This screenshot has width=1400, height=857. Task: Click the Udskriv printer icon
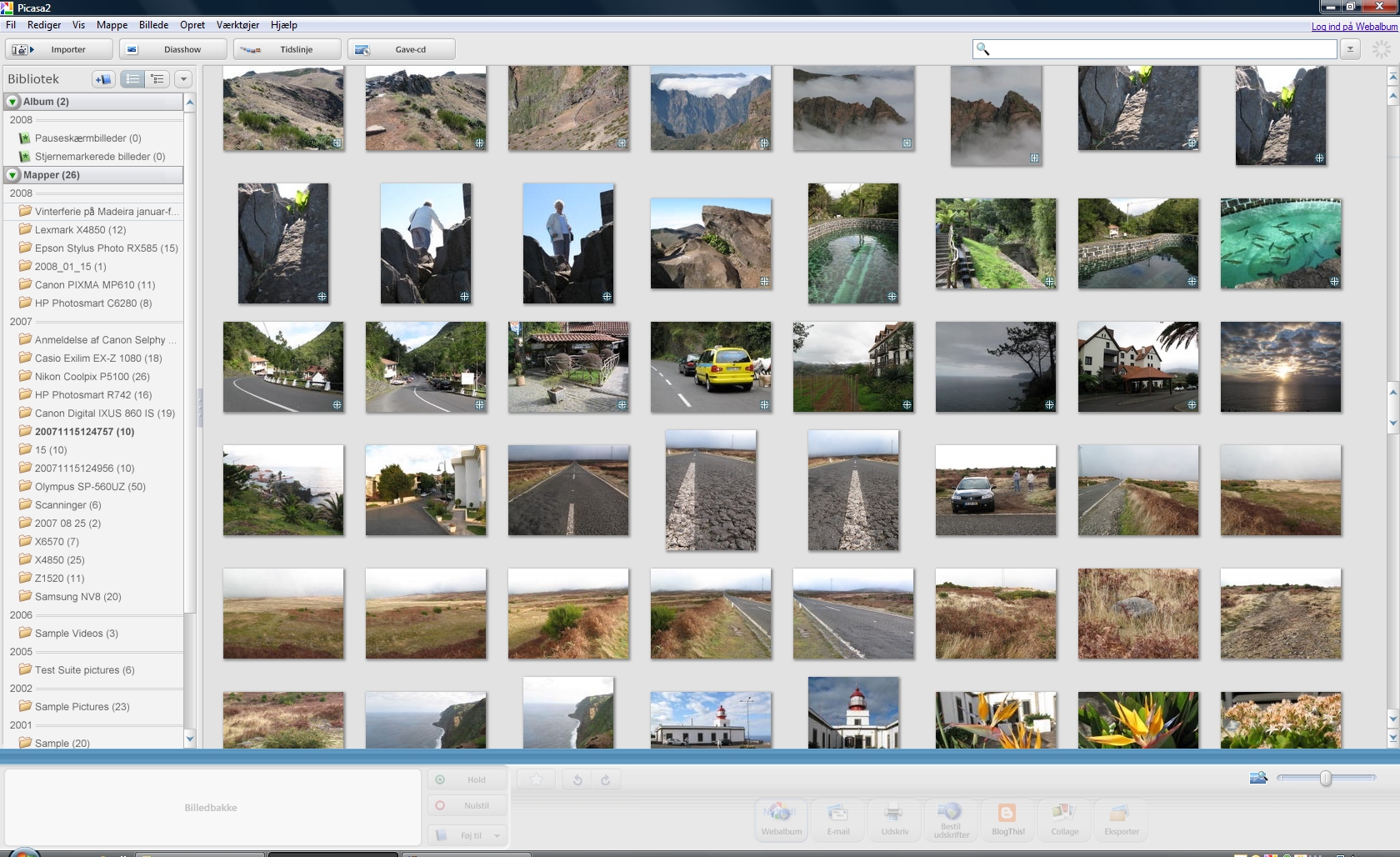894,819
